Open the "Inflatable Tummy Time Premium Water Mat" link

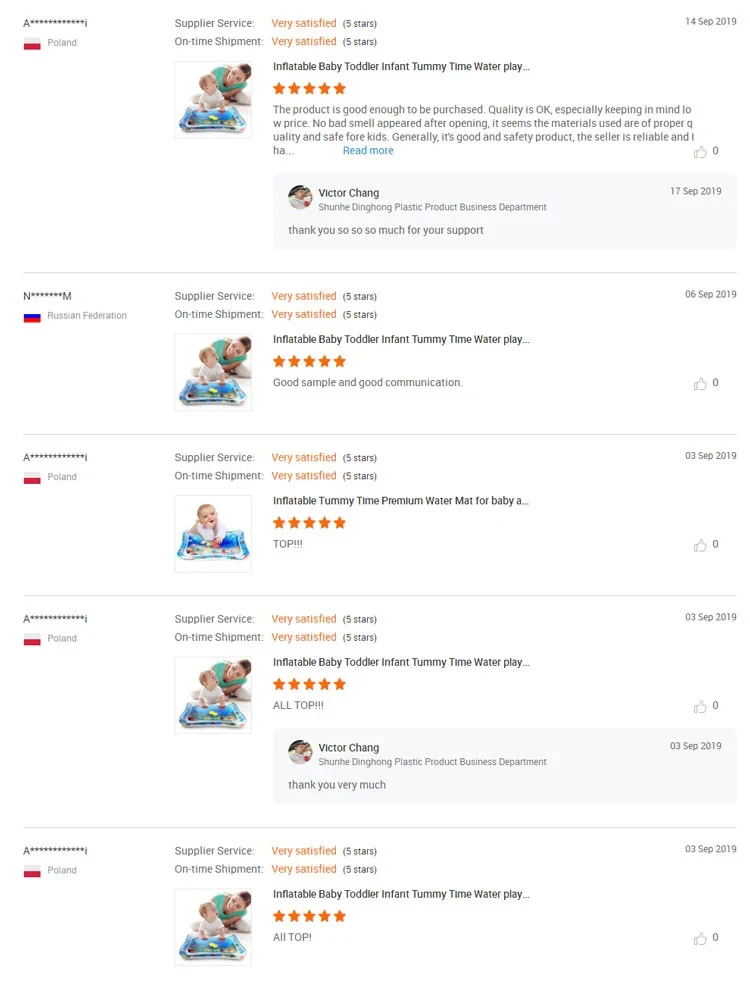401,501
